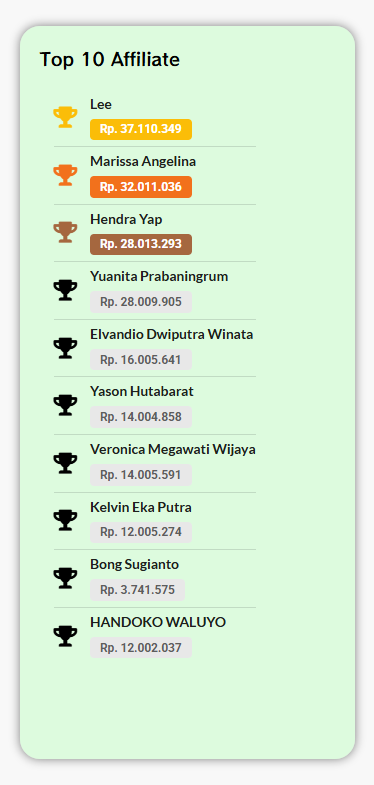Click the Rp. 3.741.575 amount badge
374x785 pixels.
click(137, 590)
